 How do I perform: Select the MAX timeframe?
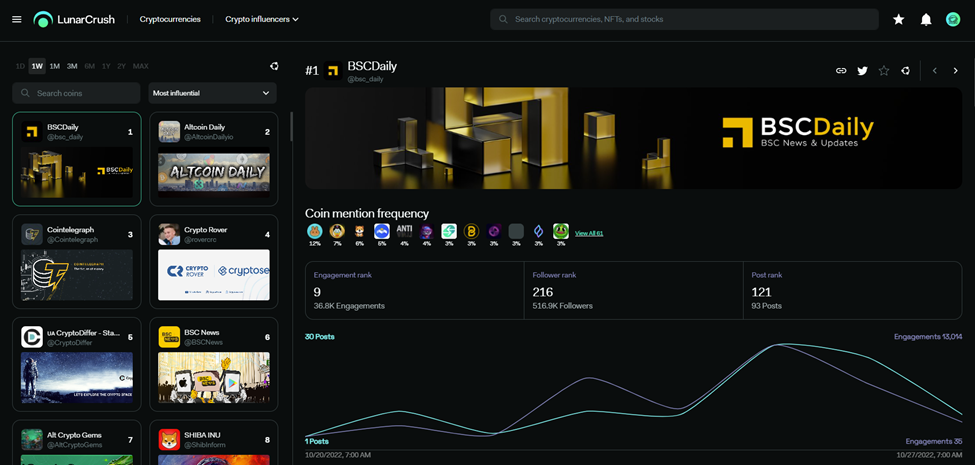[141, 66]
